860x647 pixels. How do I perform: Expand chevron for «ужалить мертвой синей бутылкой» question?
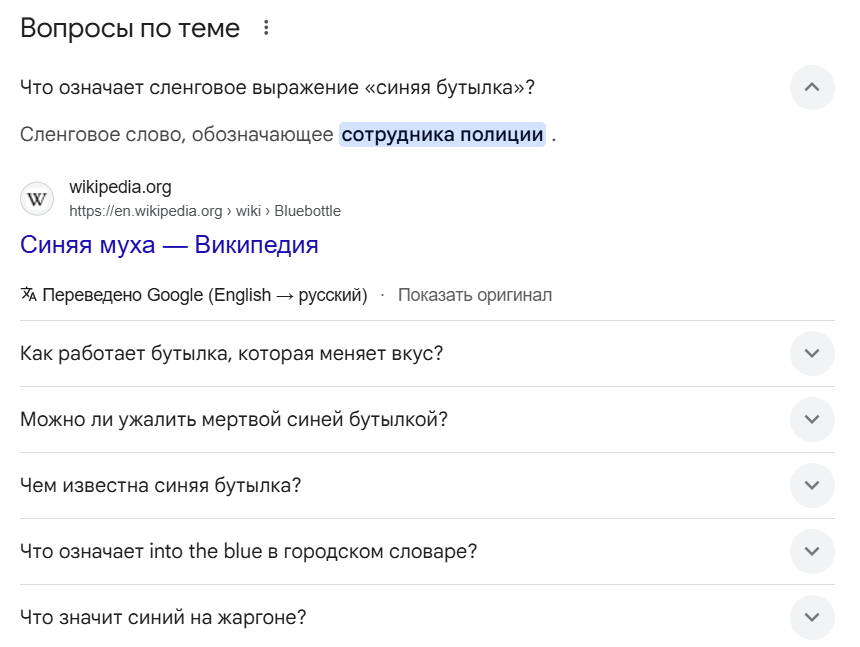pos(811,419)
